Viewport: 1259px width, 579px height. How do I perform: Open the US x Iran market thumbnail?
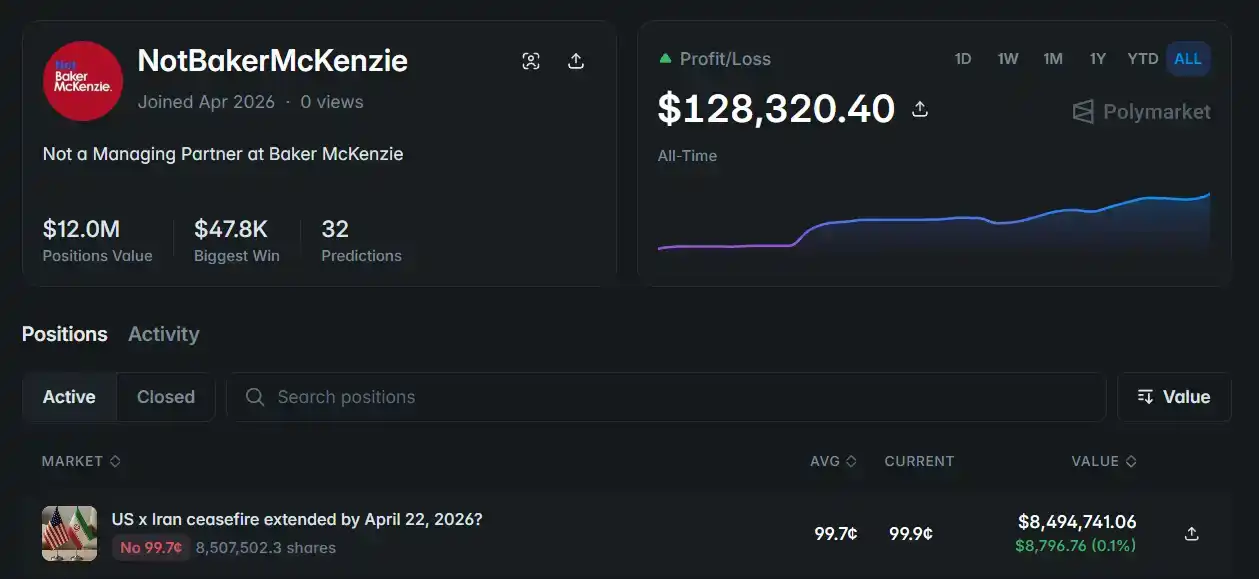pos(69,533)
